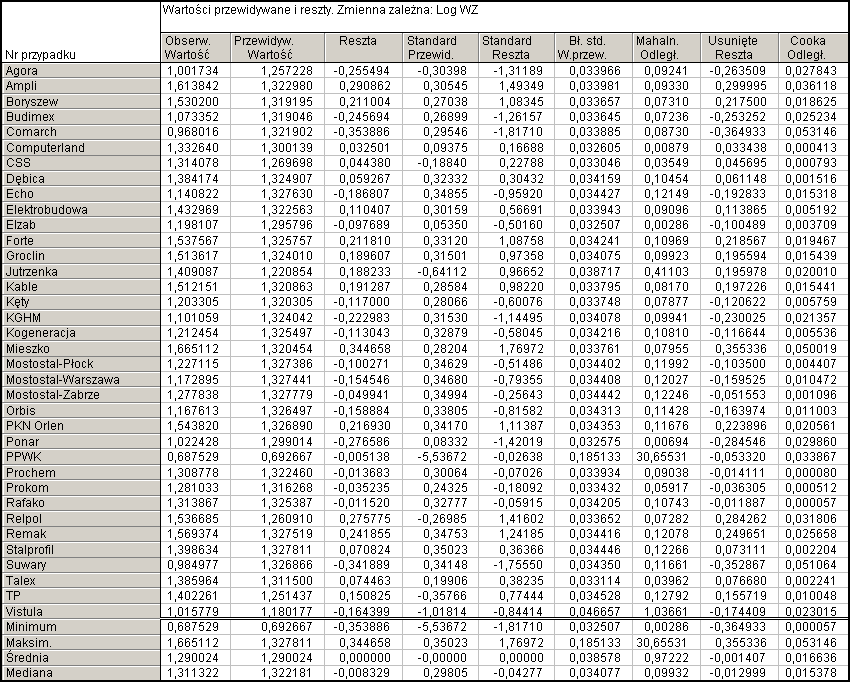
Task: Select the Elzab row label
Action: [81, 224]
